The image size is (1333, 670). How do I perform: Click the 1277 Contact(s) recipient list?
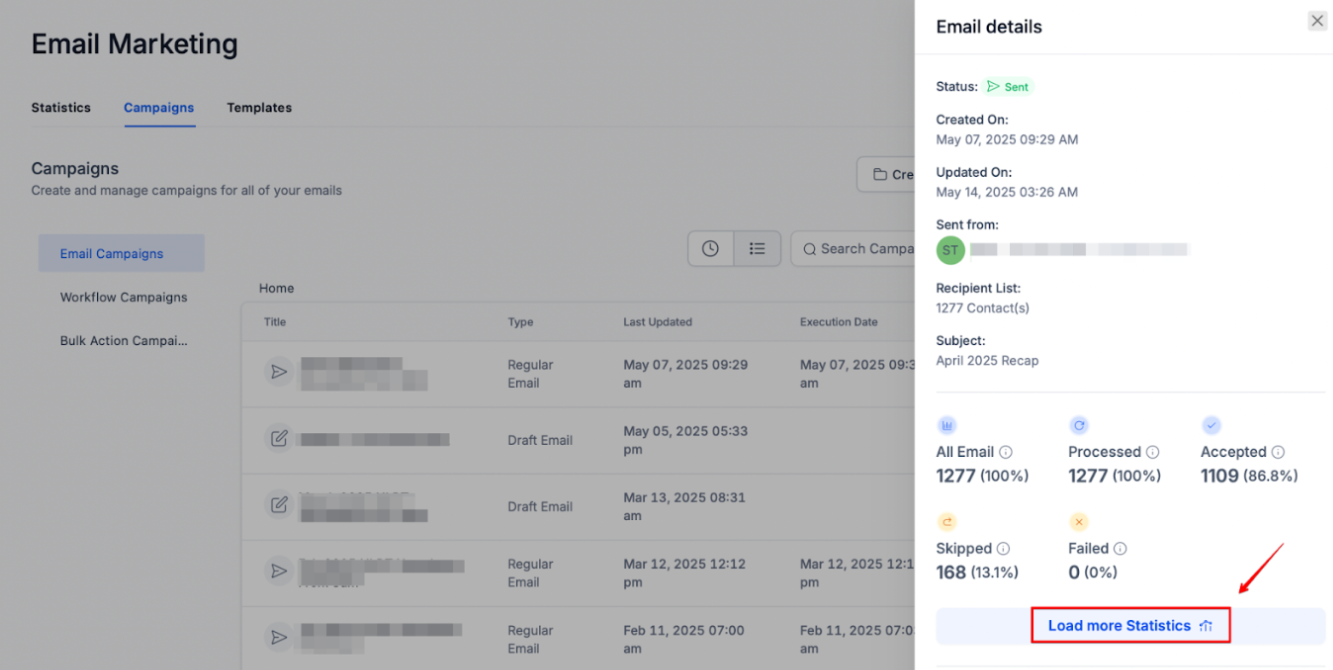point(982,308)
